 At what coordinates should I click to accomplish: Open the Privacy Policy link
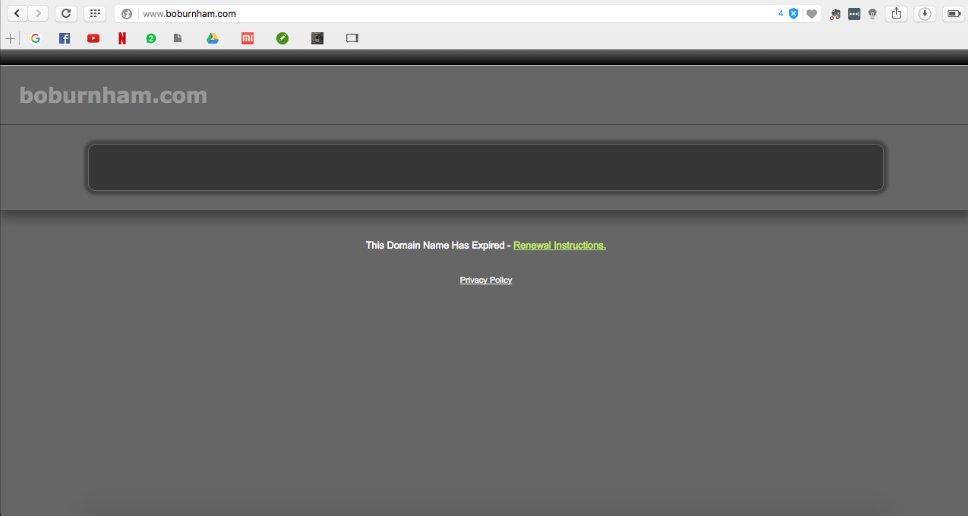[486, 280]
